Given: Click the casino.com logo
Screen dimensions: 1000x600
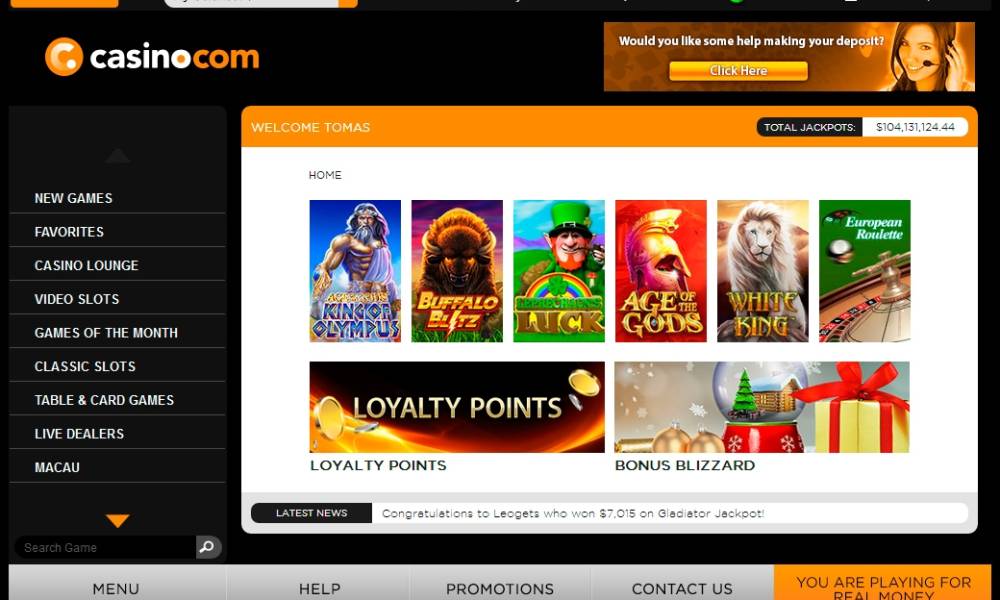Looking at the screenshot, I should tap(152, 57).
